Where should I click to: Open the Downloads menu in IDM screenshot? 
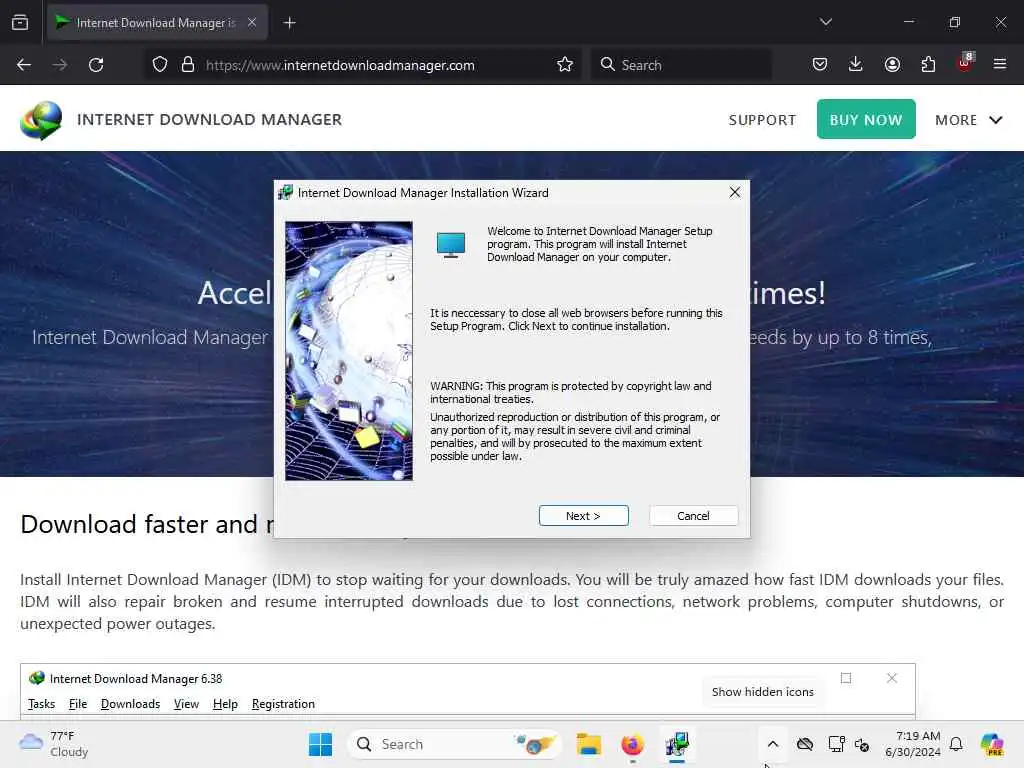[x=130, y=704]
